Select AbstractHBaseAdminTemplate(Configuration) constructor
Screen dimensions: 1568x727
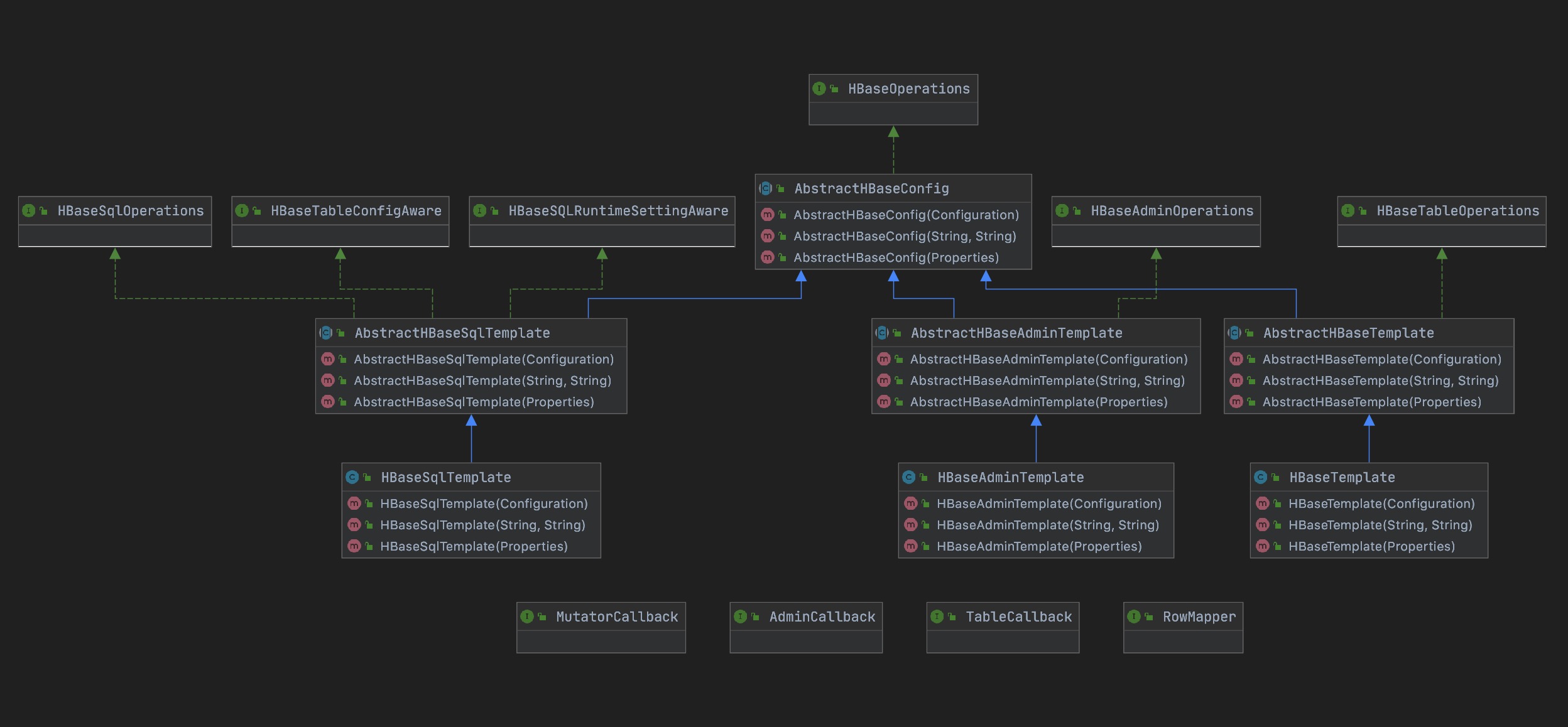click(x=1048, y=359)
